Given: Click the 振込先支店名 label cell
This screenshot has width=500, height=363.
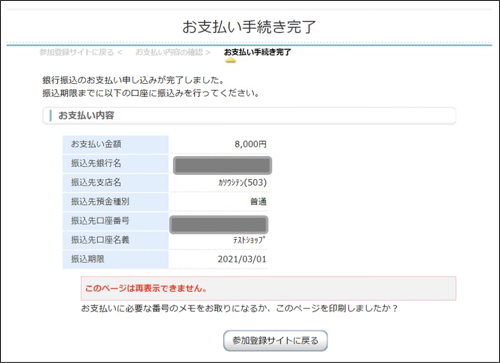Looking at the screenshot, I should [116, 183].
